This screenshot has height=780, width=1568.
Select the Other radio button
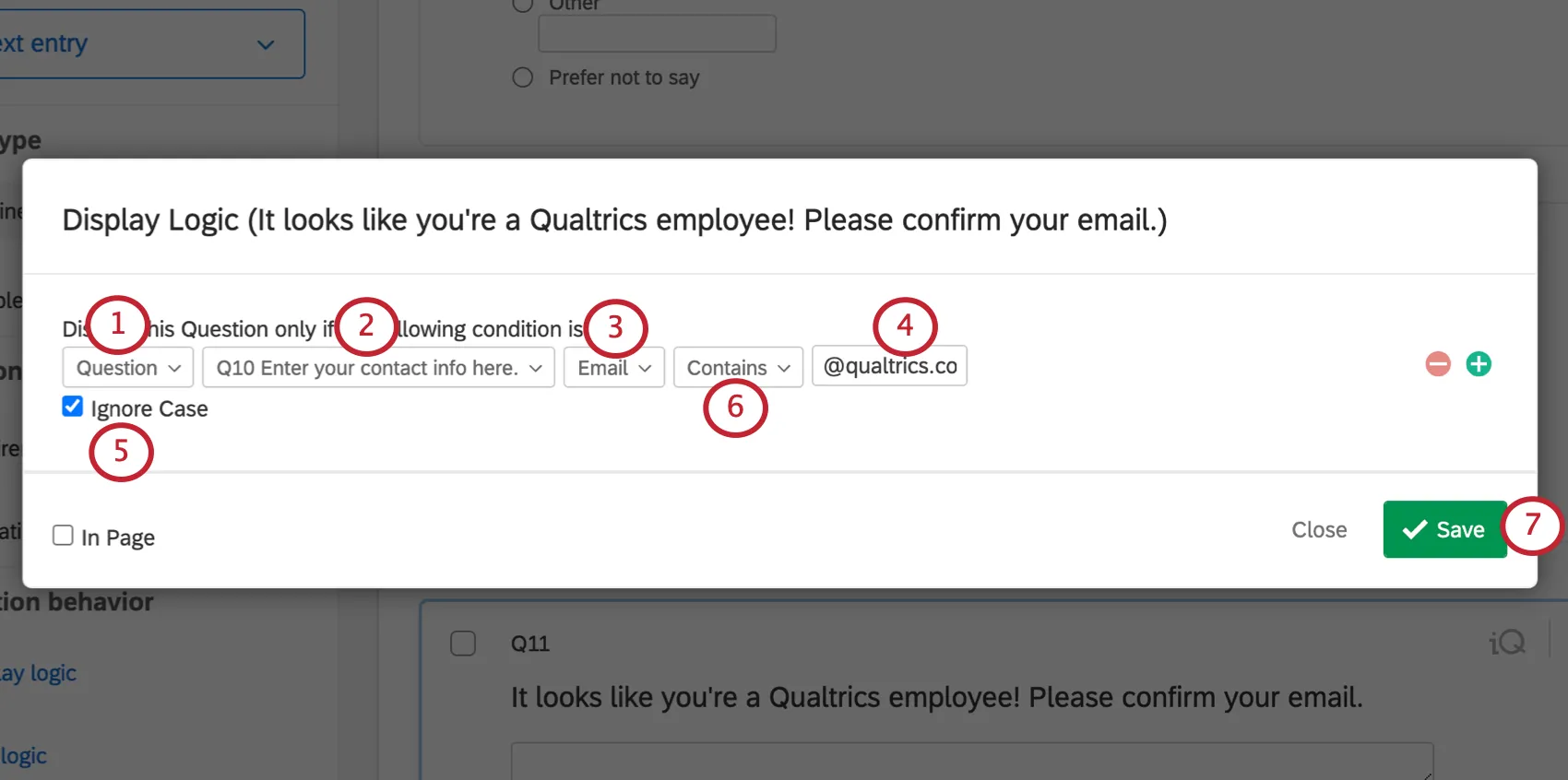tap(522, 5)
